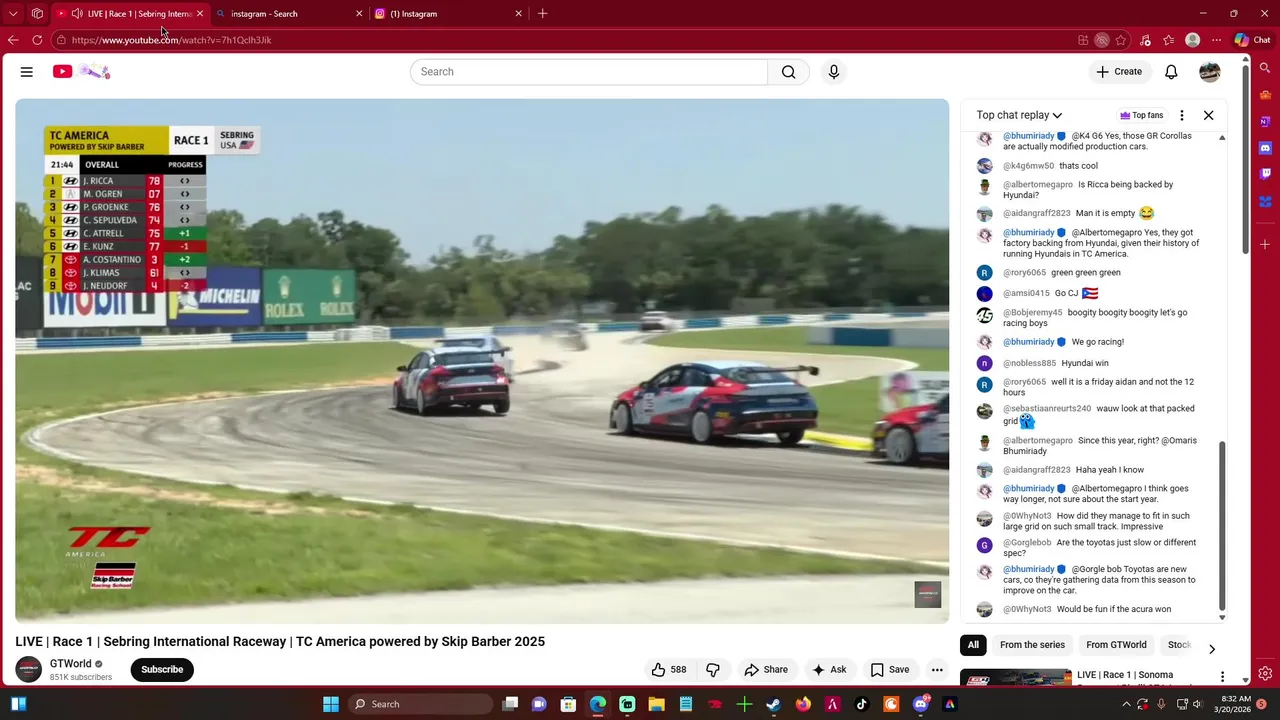
Task: Go back to previous page
Action: (13, 40)
